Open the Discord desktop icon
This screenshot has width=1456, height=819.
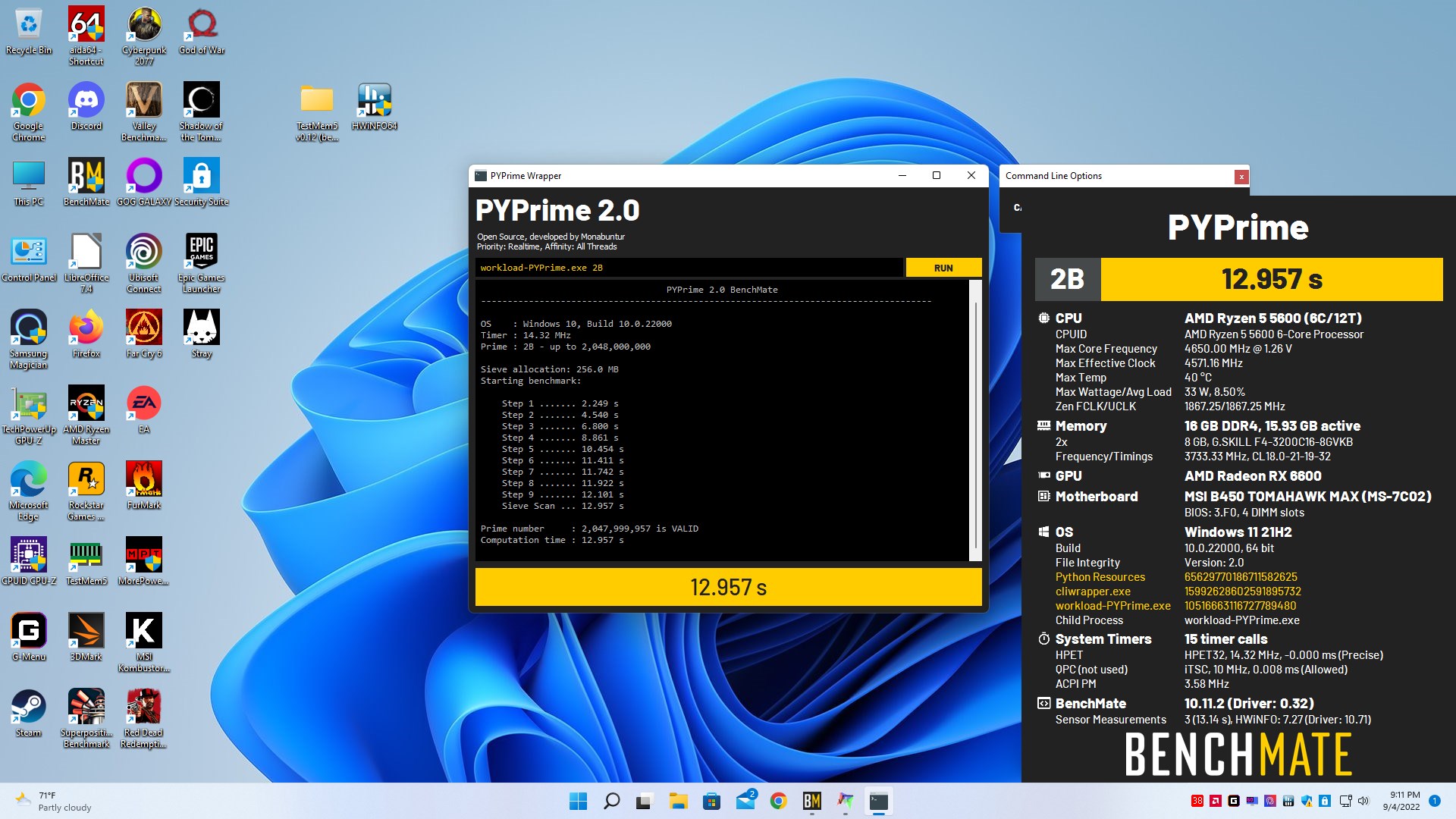86,107
